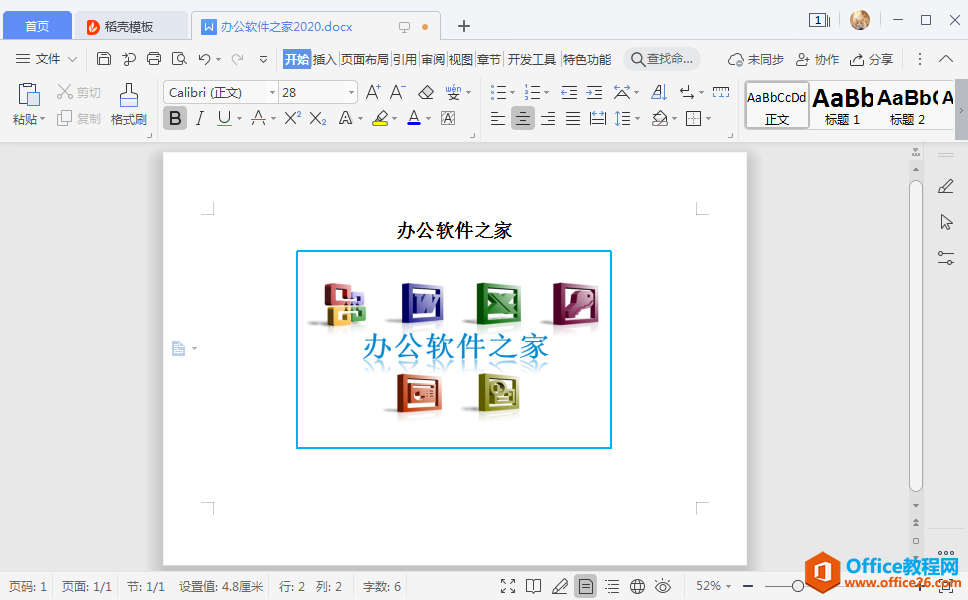Switch to the 页面布局 ribbon tab
968x600 pixels.
click(364, 59)
